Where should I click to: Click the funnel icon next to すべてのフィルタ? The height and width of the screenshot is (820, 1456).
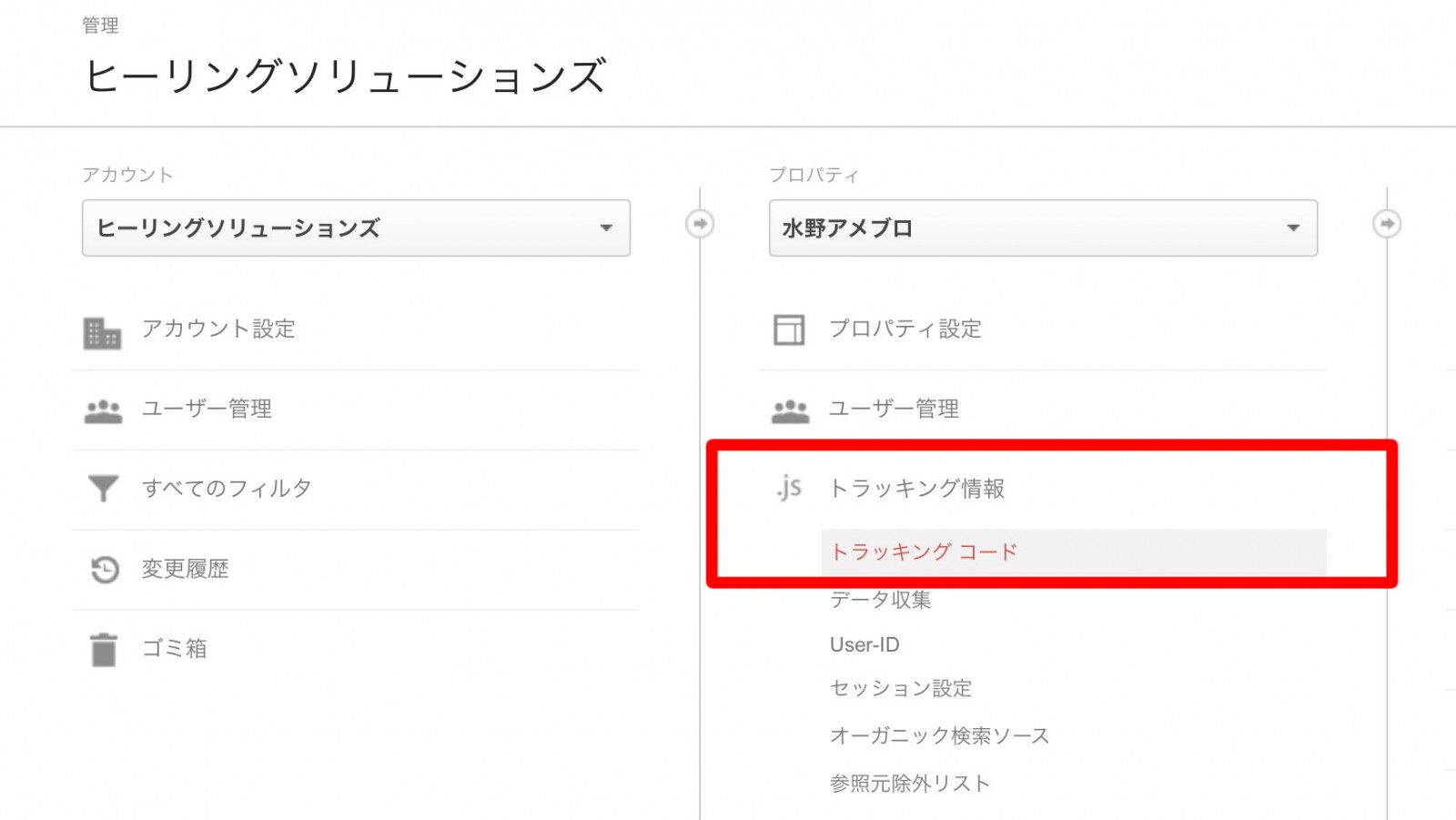tap(103, 489)
